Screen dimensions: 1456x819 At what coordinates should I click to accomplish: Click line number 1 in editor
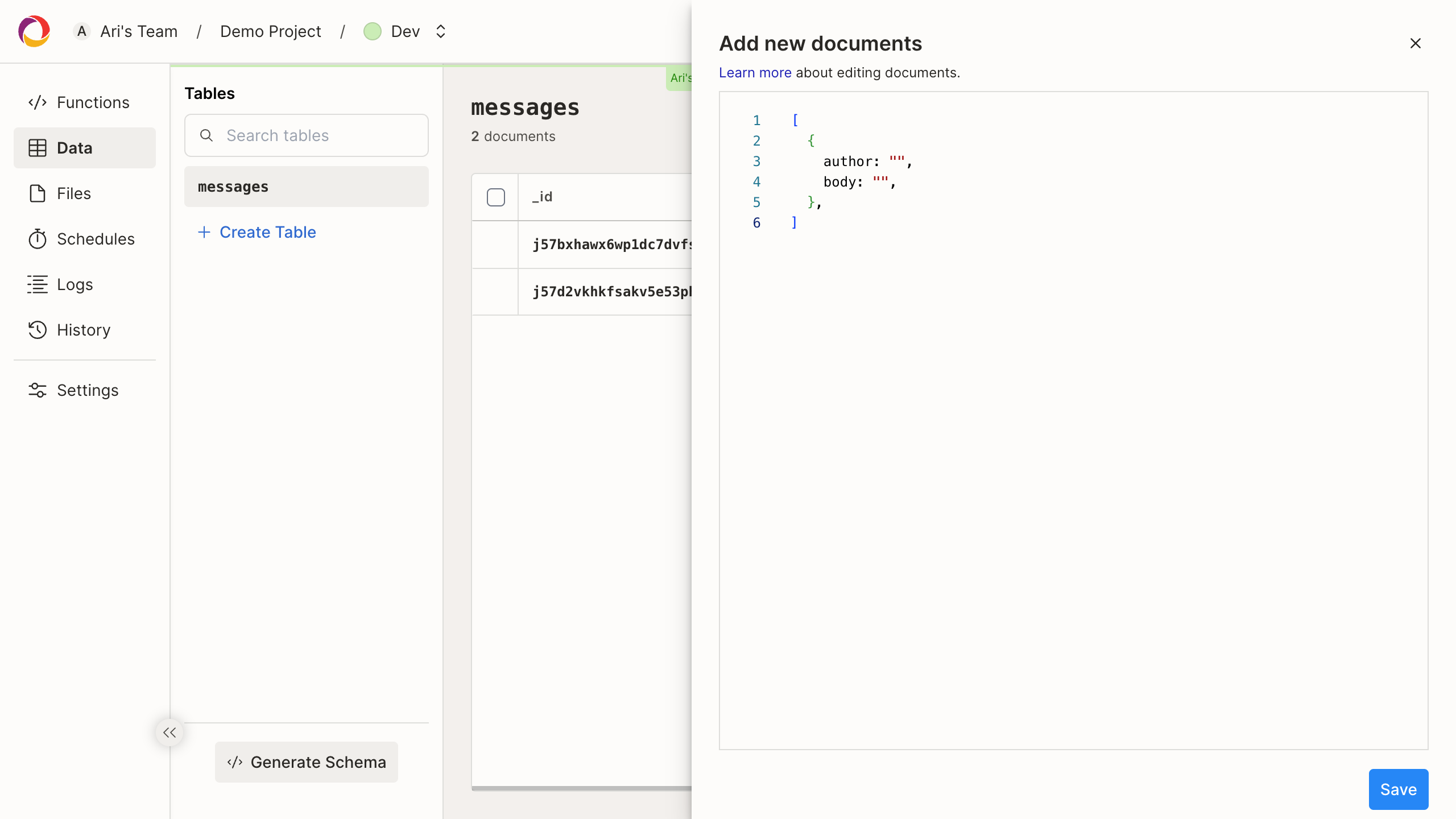756,121
